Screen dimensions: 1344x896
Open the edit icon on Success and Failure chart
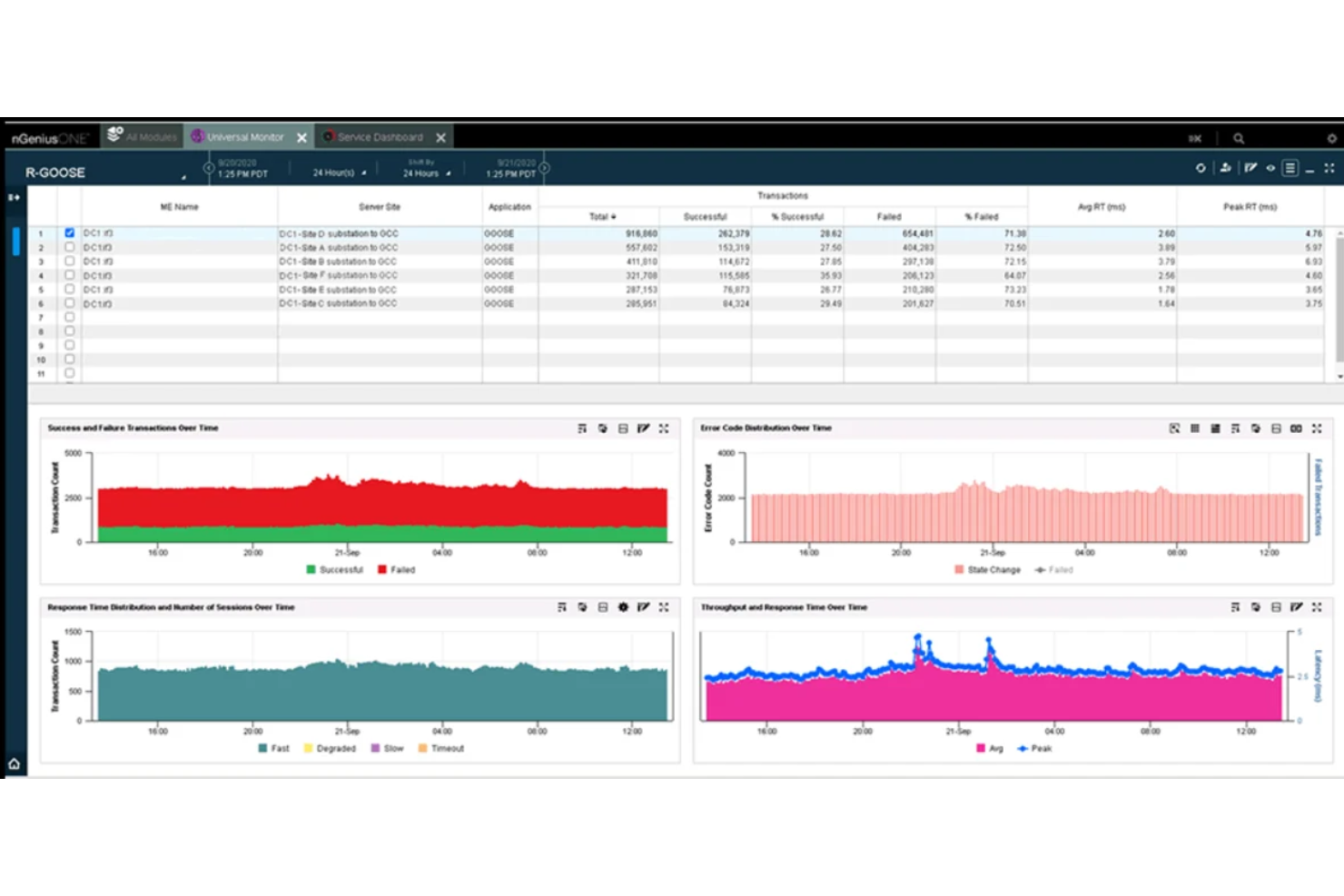click(x=644, y=428)
